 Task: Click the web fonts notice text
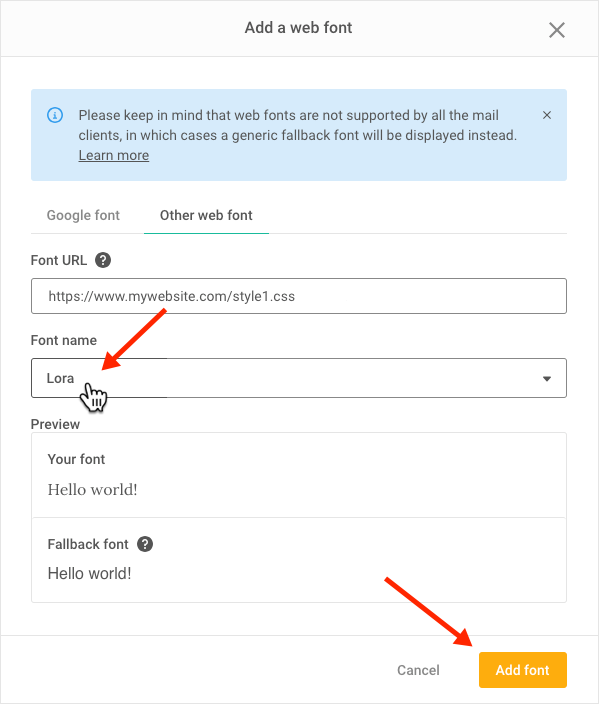[298, 125]
